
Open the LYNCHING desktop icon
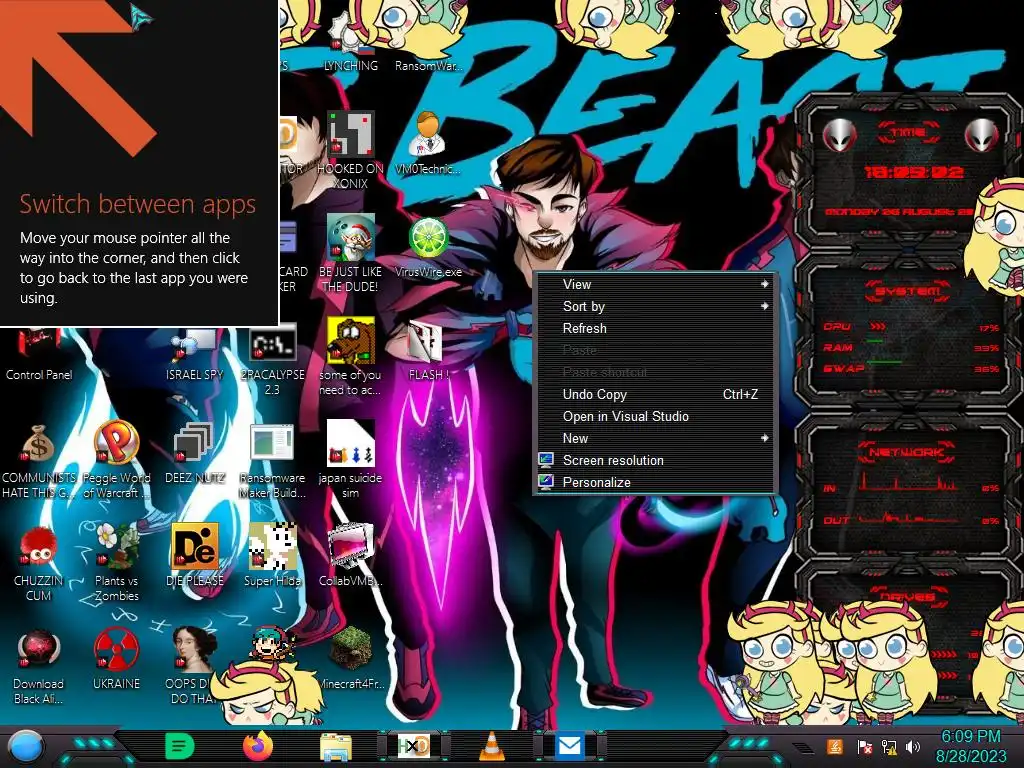click(x=351, y=40)
